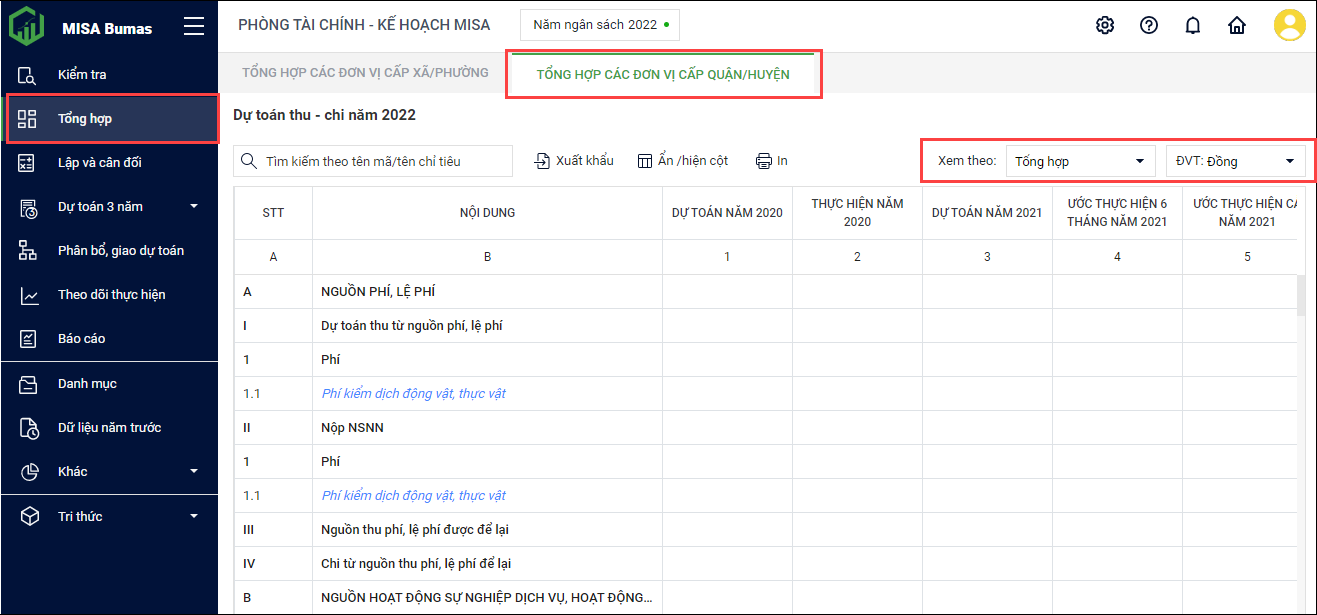Switch to Tổng hợp các đơn vị cấp xã/phường tab
This screenshot has height=615, width=1317.
point(365,73)
